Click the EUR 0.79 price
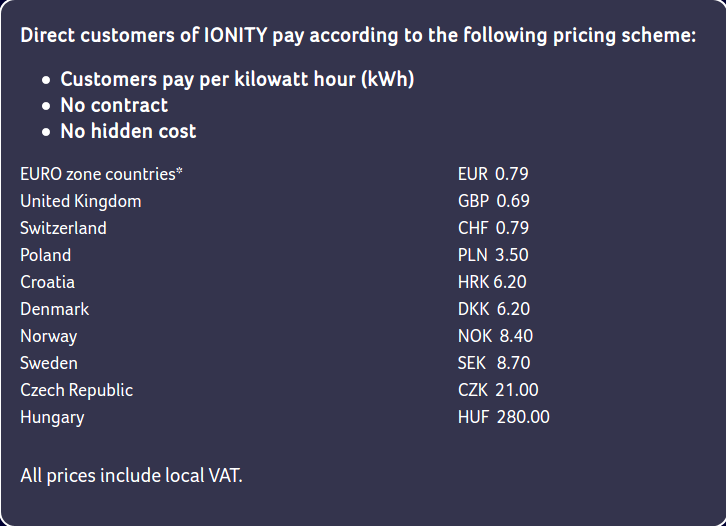Viewport: 726px width, 526px height. tap(493, 174)
